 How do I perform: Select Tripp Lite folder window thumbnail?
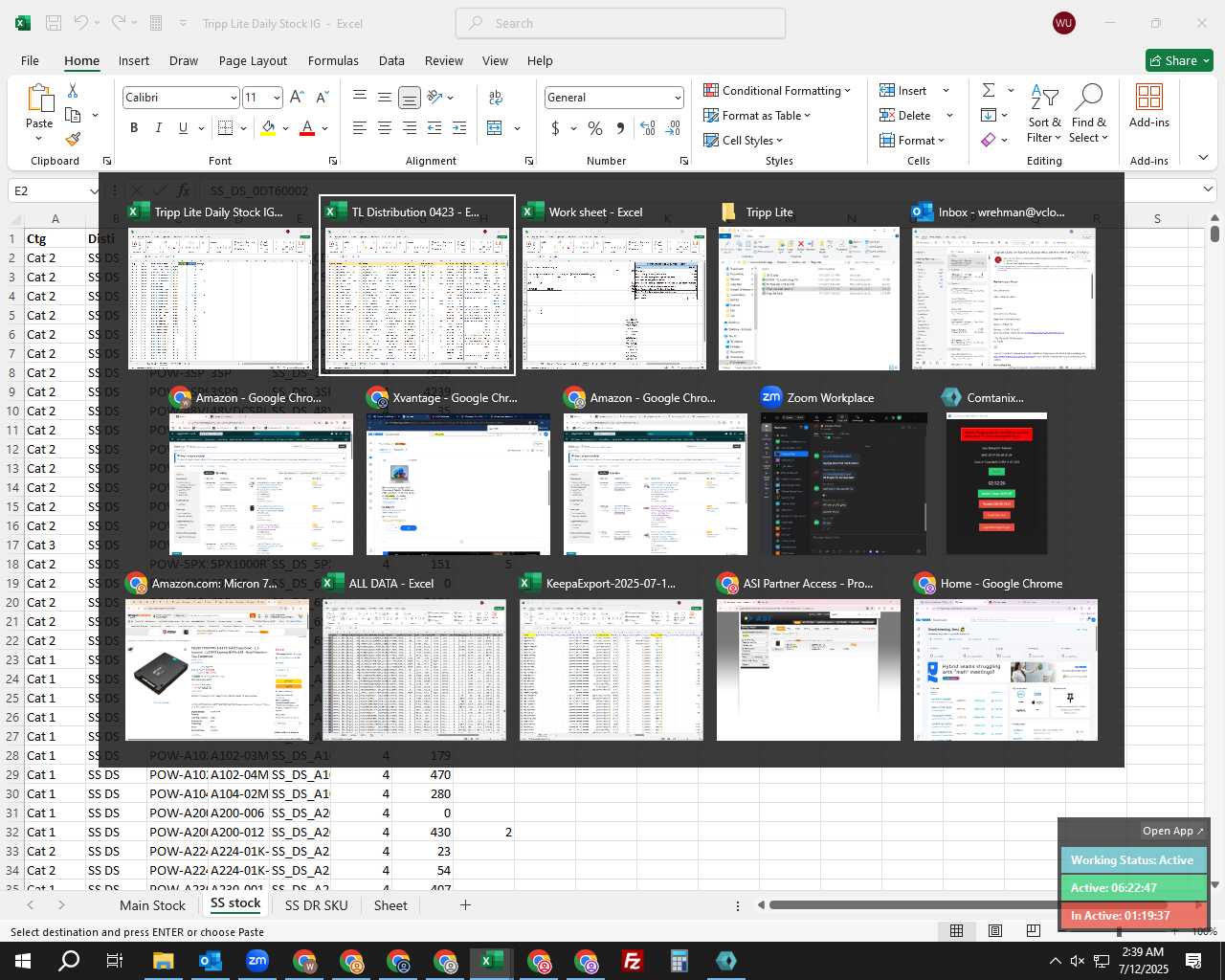pyautogui.click(x=809, y=286)
